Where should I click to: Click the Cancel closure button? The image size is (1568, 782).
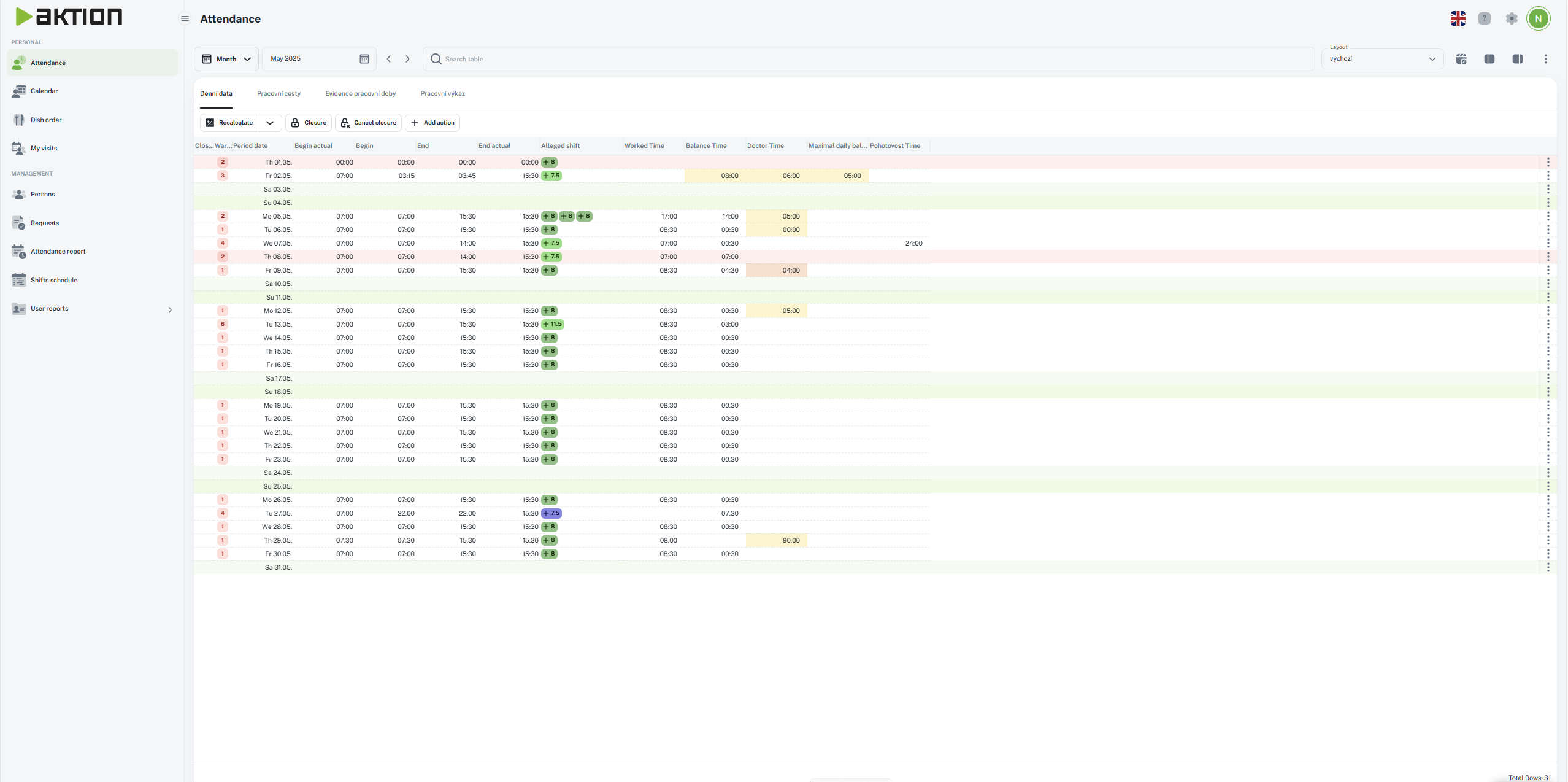368,123
